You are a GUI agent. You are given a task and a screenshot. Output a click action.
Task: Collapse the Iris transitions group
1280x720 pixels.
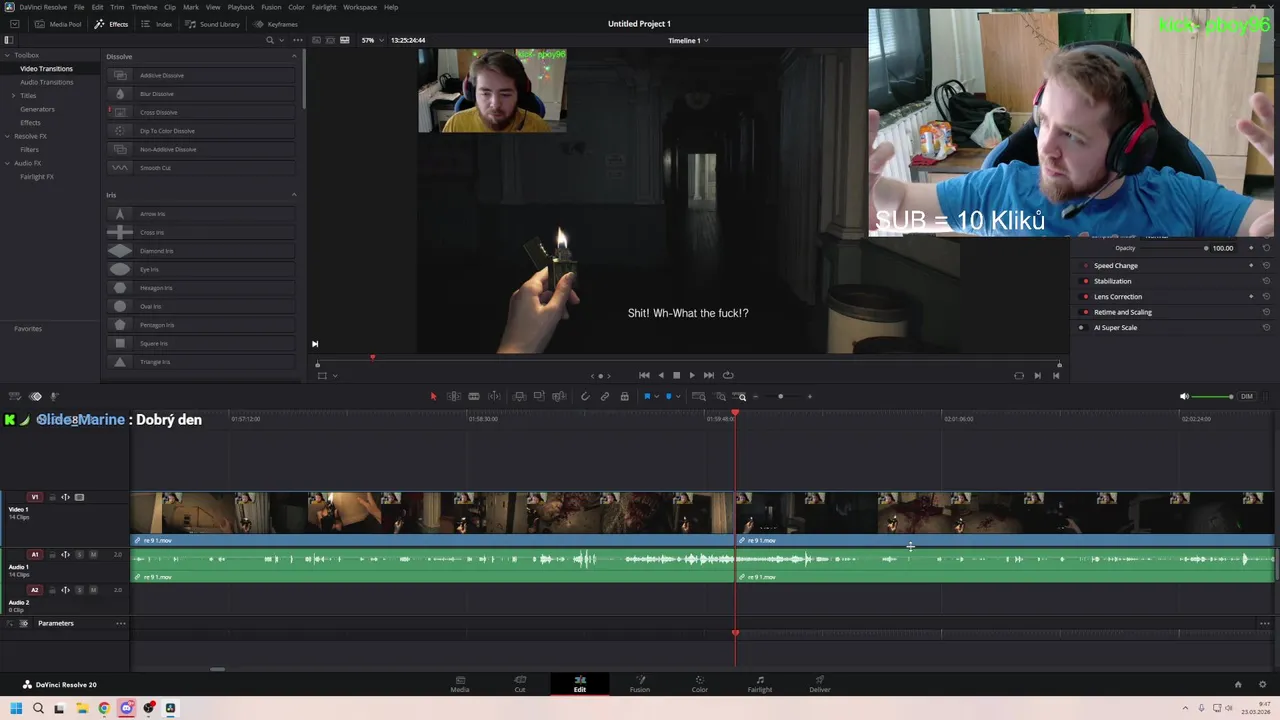[x=294, y=195]
